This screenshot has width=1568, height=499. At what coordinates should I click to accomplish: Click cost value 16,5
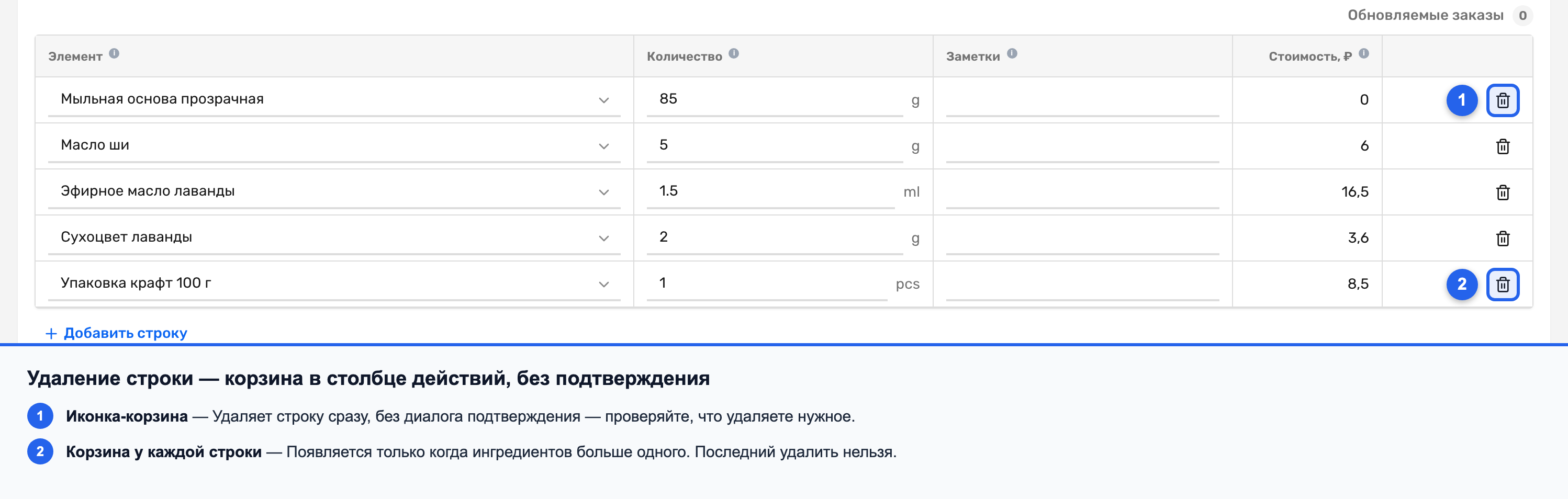[x=1354, y=192]
